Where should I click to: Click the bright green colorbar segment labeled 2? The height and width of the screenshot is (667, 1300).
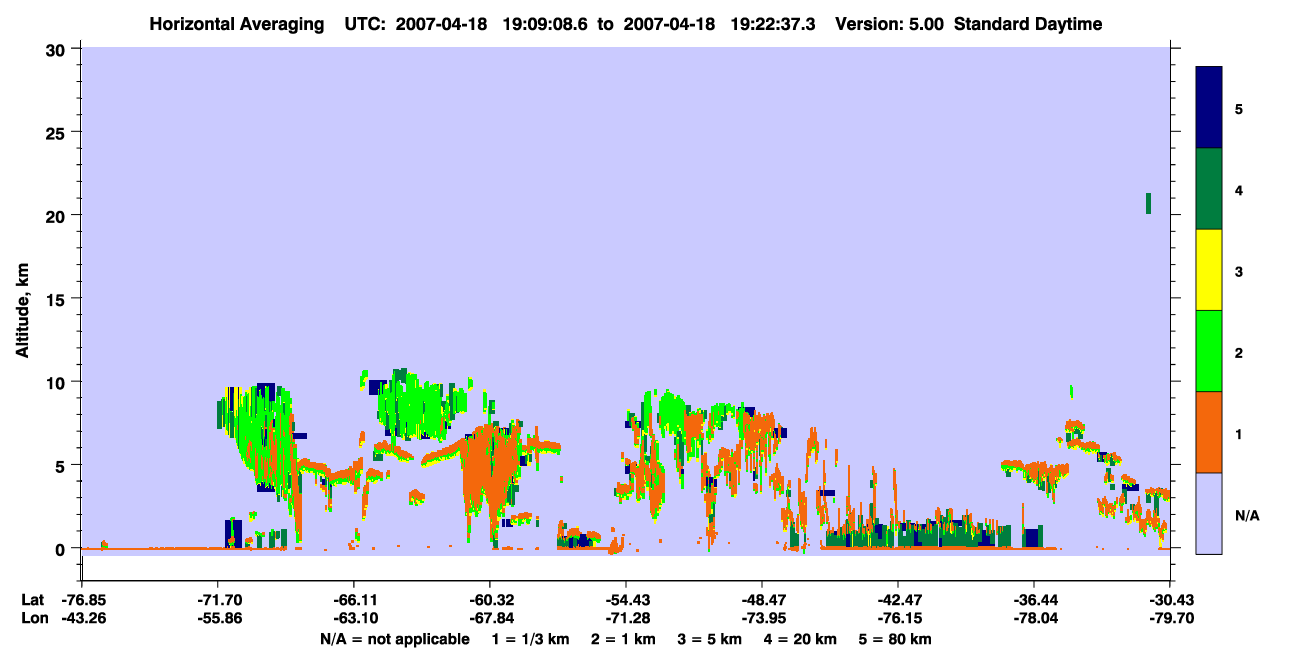[x=1209, y=351]
